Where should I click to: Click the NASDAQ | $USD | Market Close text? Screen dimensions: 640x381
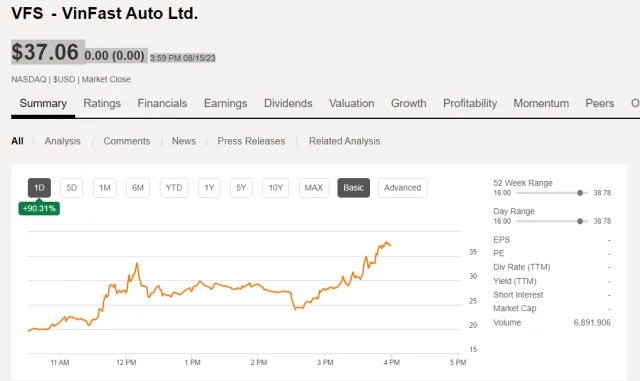tap(71, 79)
